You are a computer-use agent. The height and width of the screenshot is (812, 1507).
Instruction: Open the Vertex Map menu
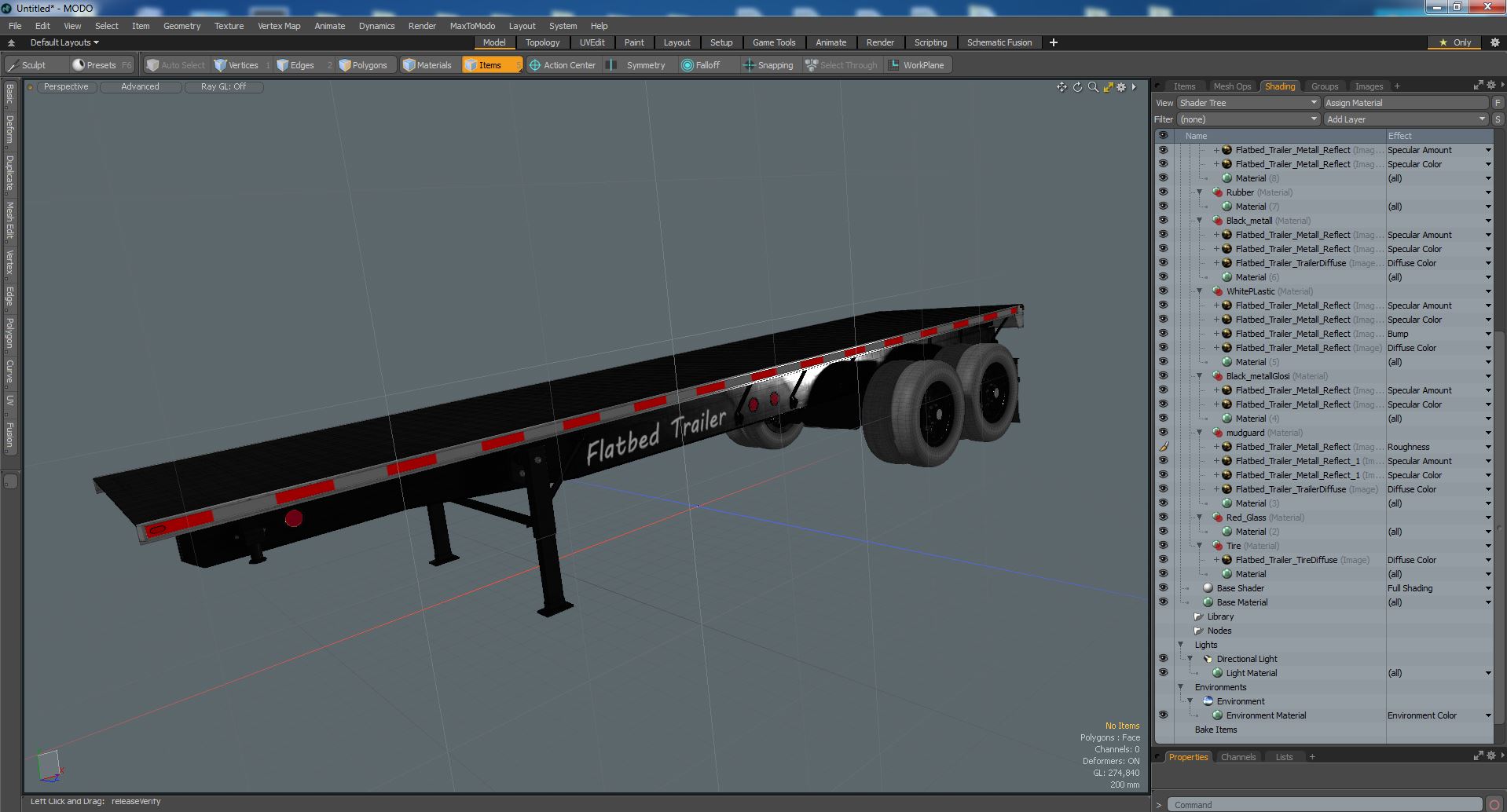[x=279, y=26]
